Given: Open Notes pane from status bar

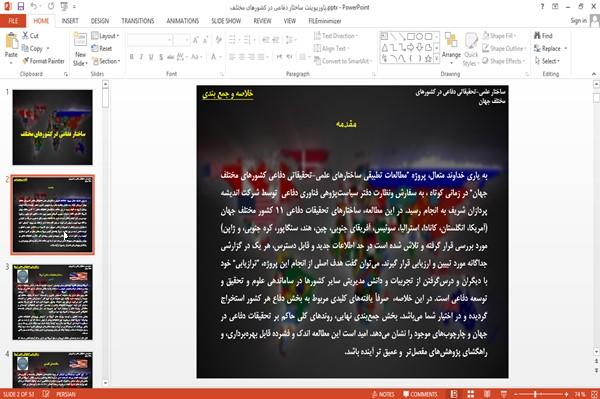Looking at the screenshot, I should 383,394.
